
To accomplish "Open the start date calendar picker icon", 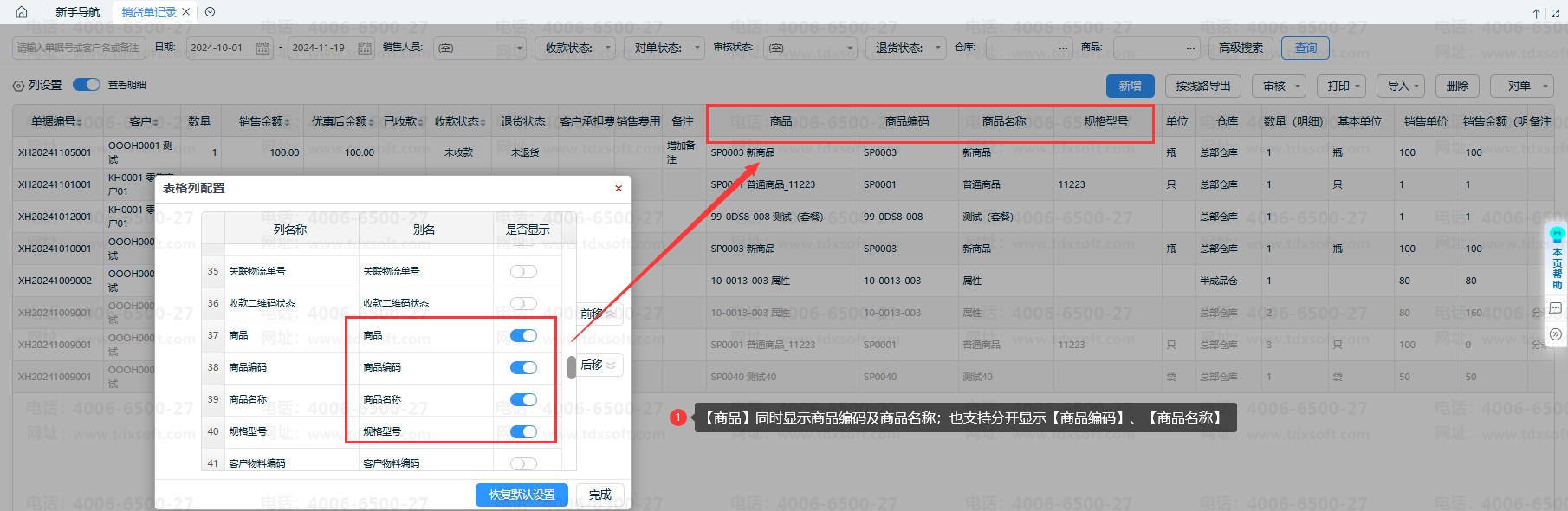I will [x=262, y=49].
